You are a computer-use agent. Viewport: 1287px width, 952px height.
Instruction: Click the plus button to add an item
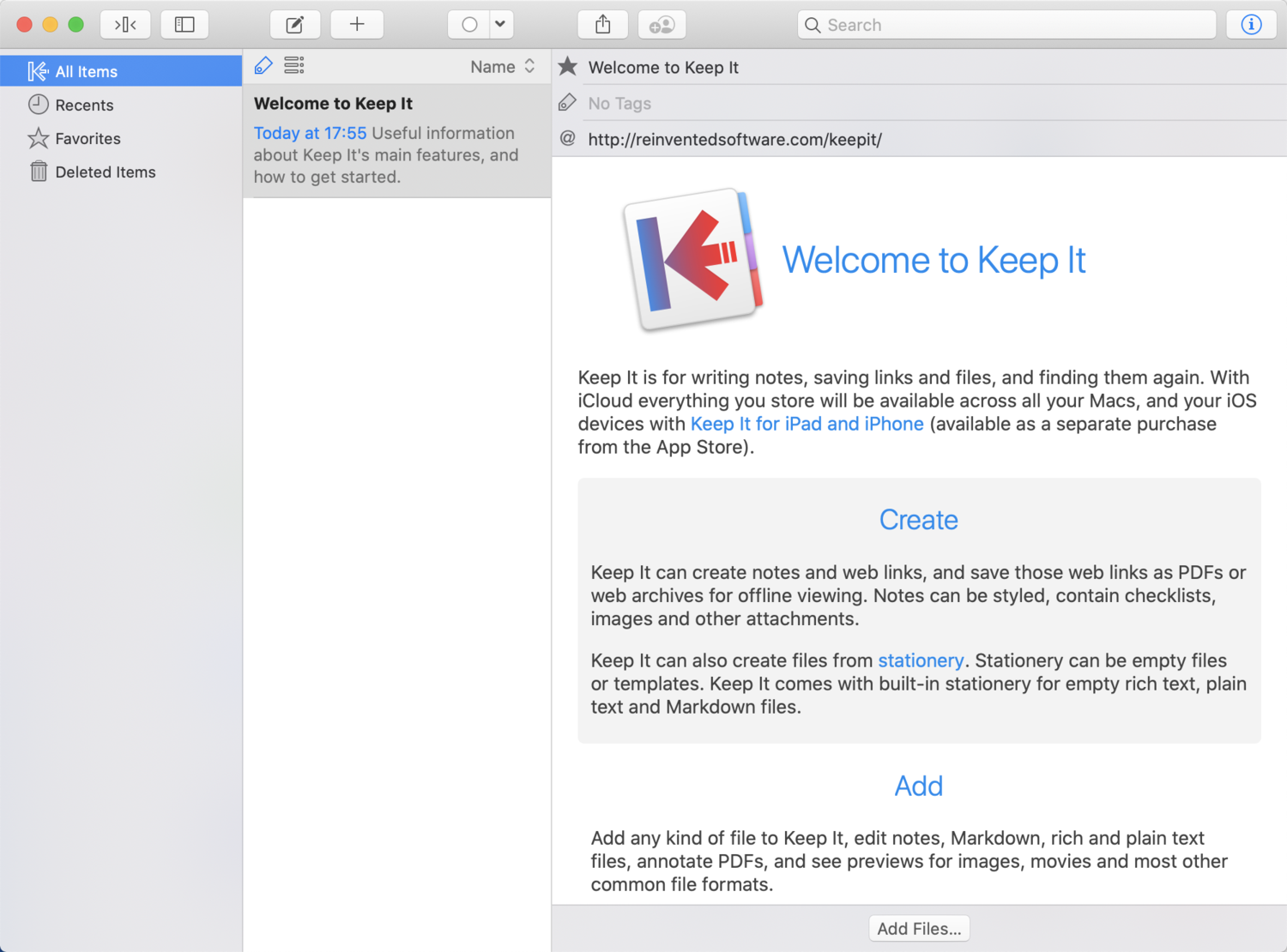(357, 25)
